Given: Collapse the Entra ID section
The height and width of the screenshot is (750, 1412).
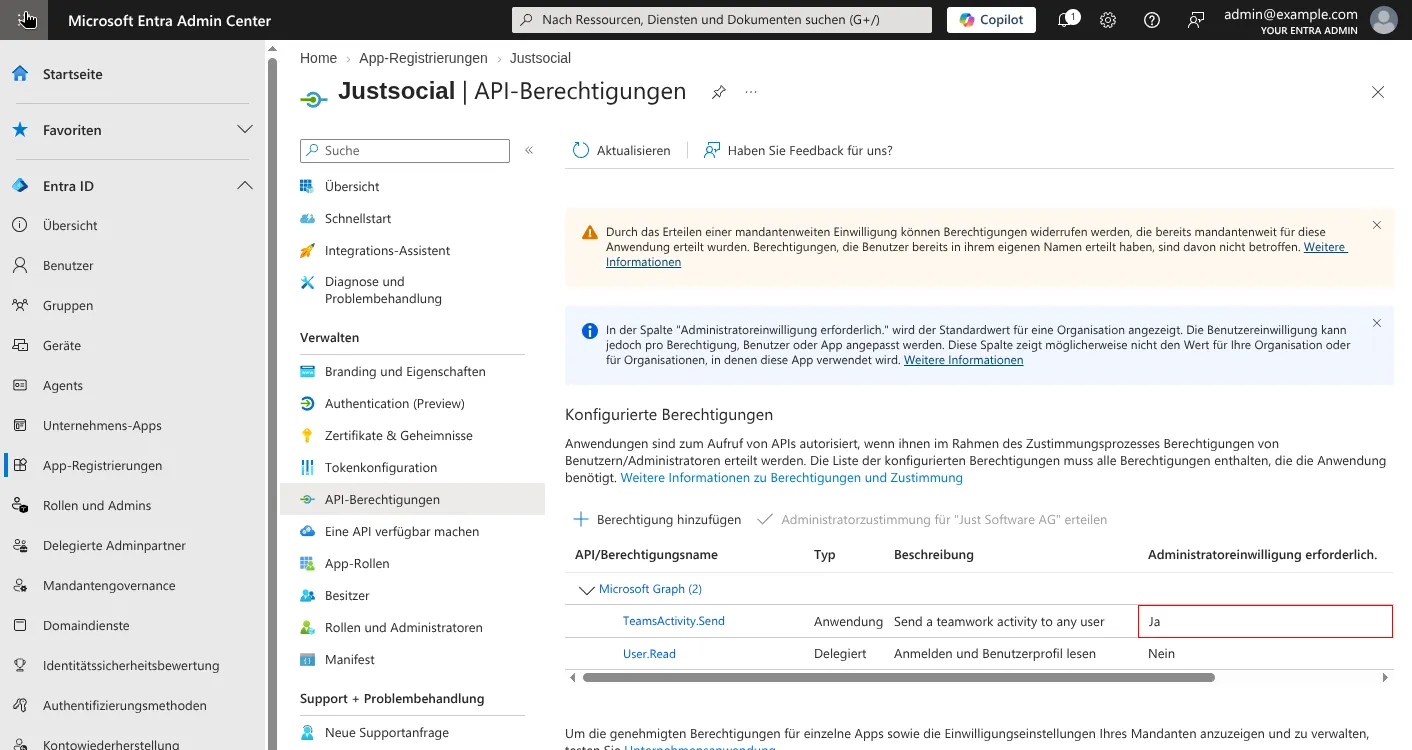Looking at the screenshot, I should coord(244,186).
